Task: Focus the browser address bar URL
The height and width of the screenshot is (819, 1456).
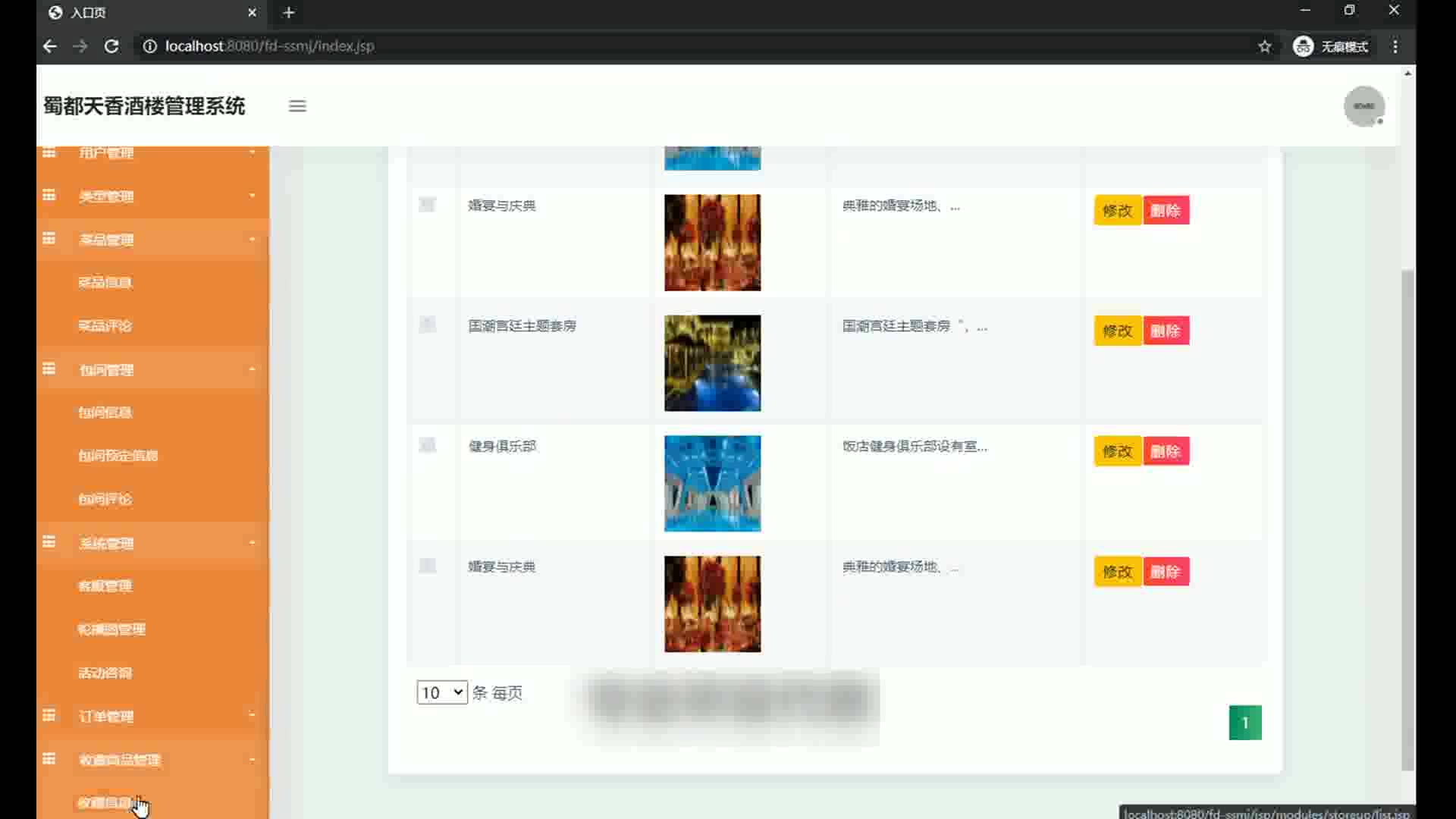Action: pyautogui.click(x=270, y=46)
